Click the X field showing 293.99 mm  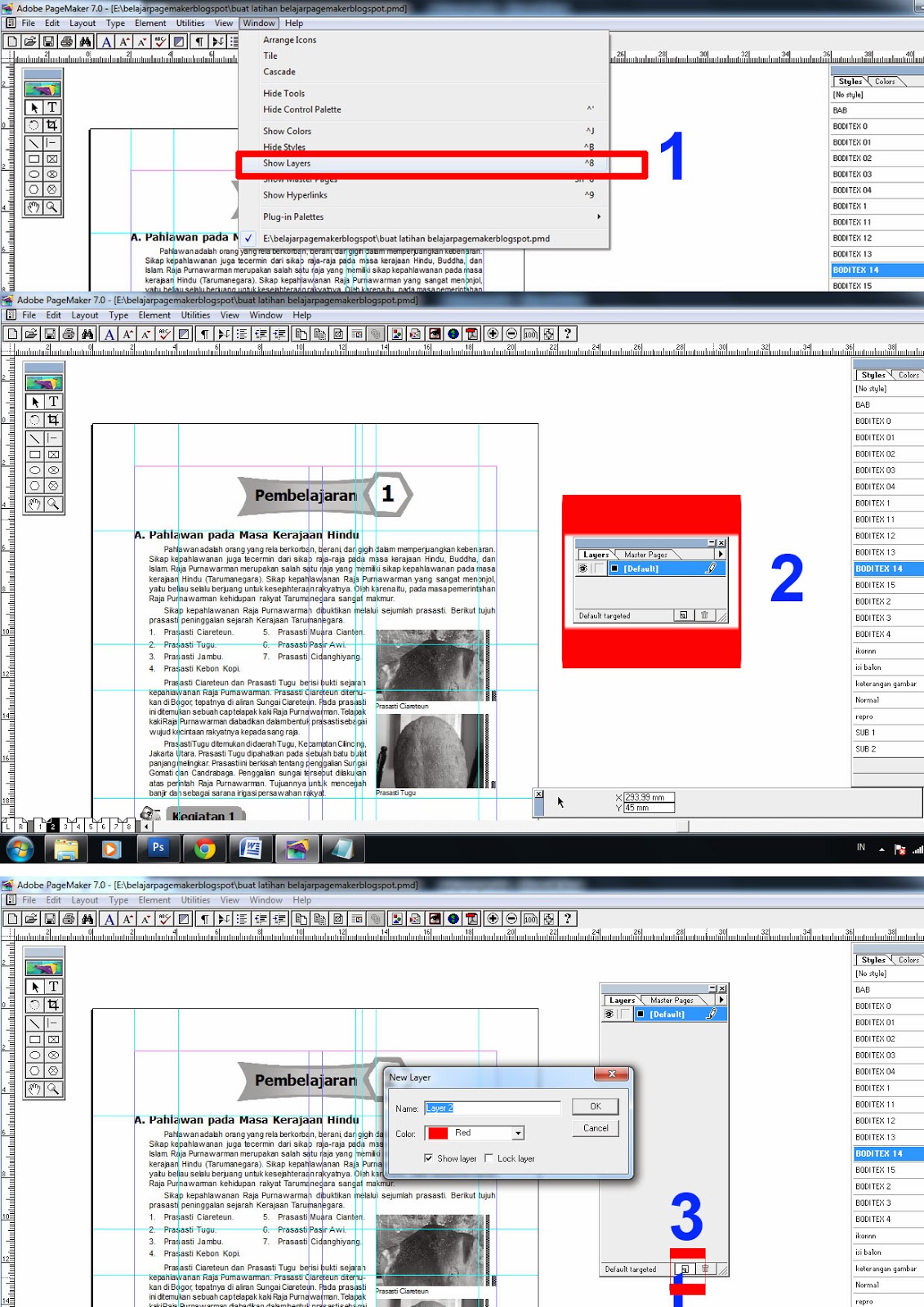point(649,797)
